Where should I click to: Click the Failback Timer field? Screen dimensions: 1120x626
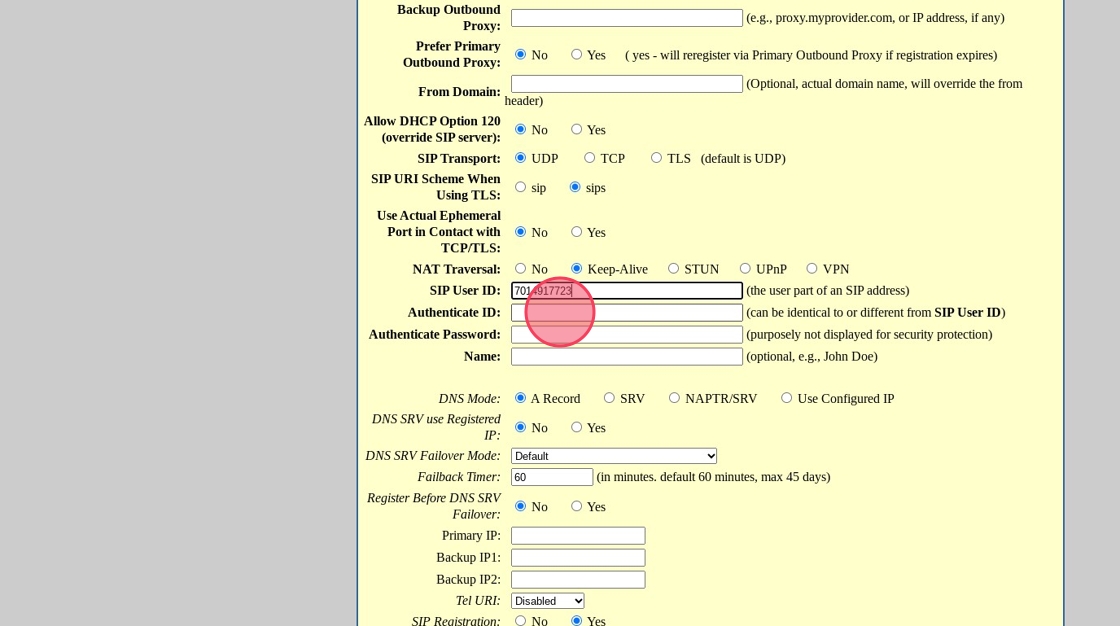click(x=551, y=477)
